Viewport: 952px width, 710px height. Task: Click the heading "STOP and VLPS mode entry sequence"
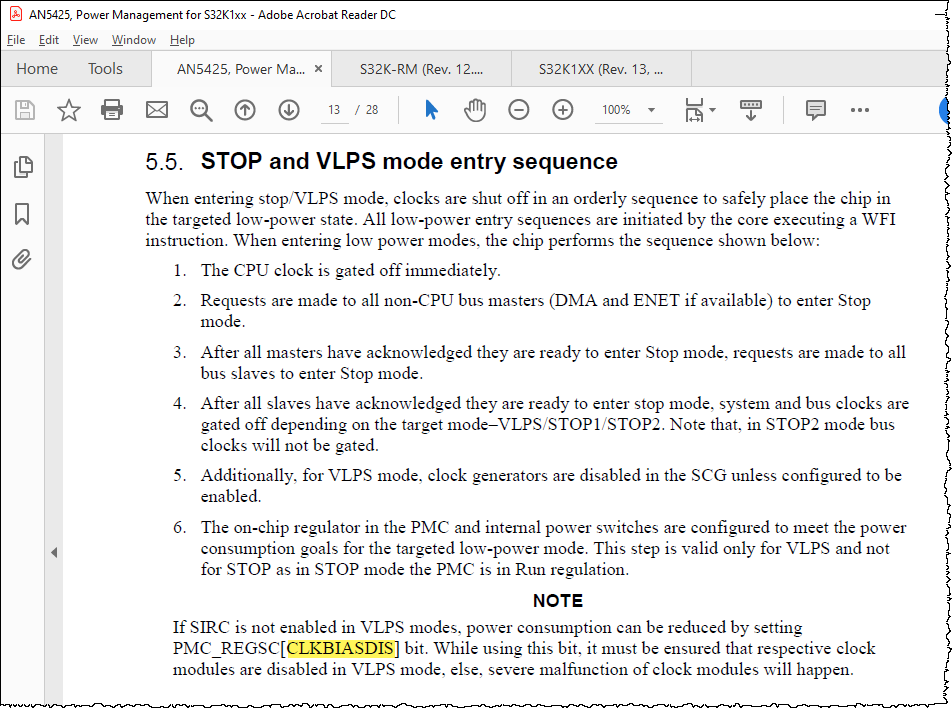tap(409, 162)
